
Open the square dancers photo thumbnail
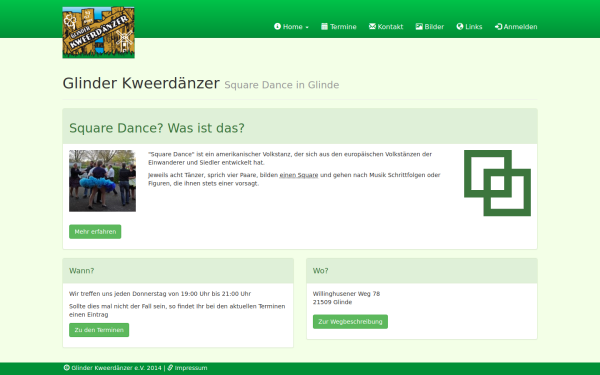[x=102, y=181]
